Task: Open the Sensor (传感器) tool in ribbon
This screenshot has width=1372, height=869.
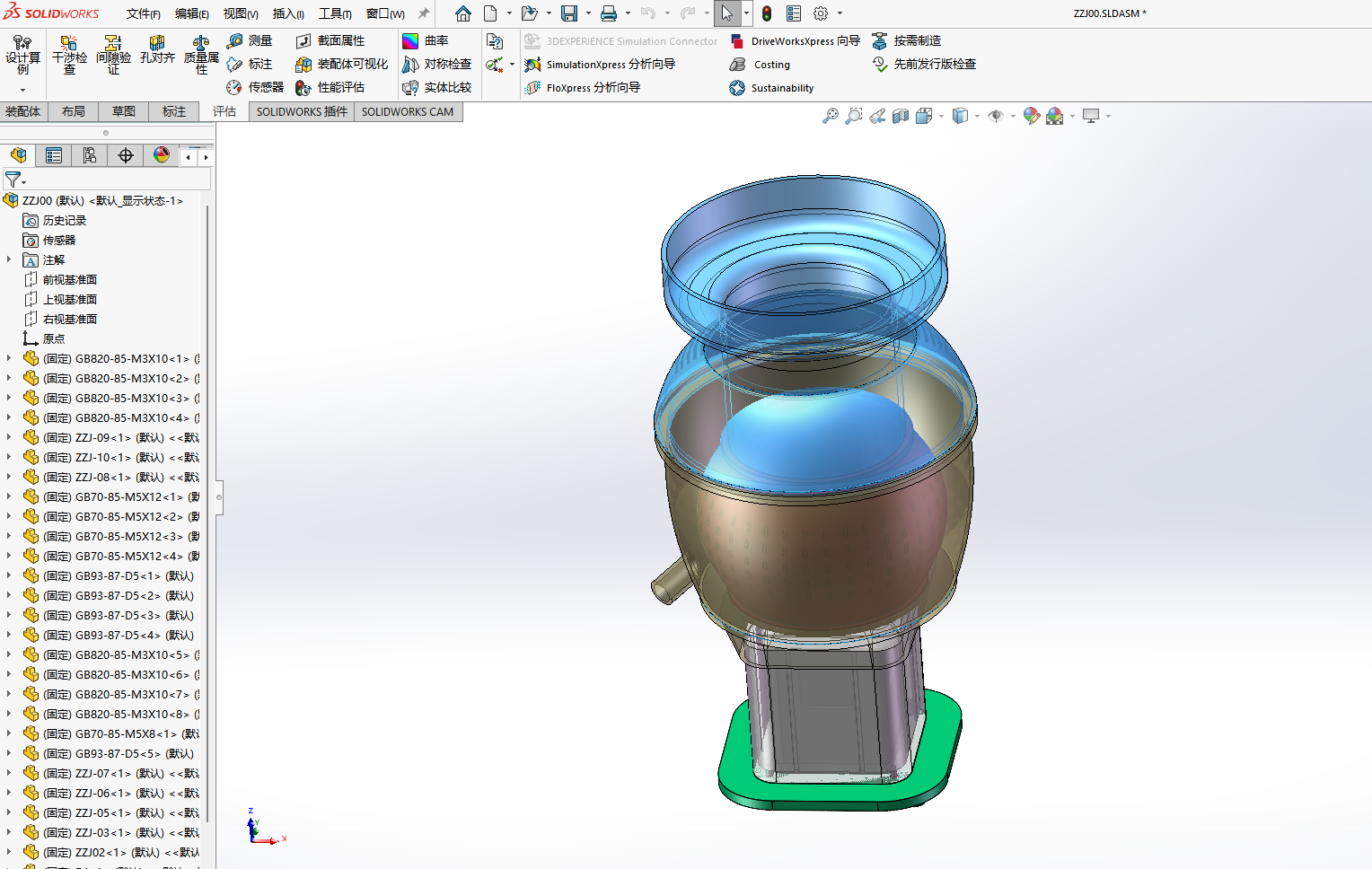Action: pos(255,88)
